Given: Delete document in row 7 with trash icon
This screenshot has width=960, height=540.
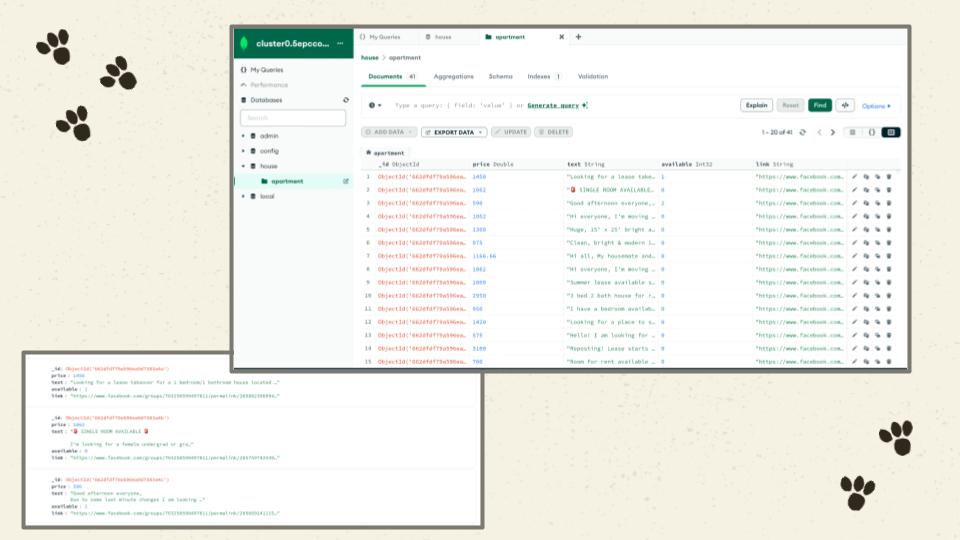Looking at the screenshot, I should [889, 256].
